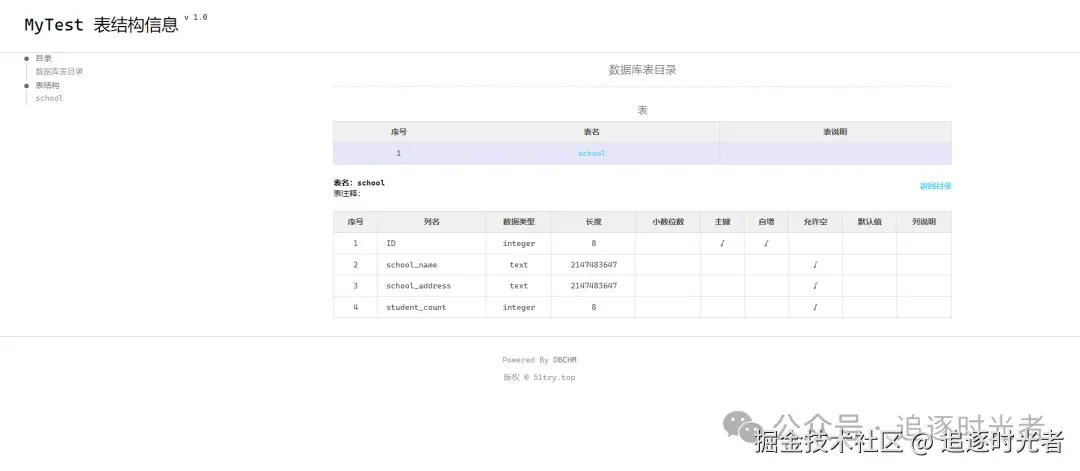The height and width of the screenshot is (471, 1080).
Task: Click the length 8 in the student_count row
Action: click(x=594, y=308)
